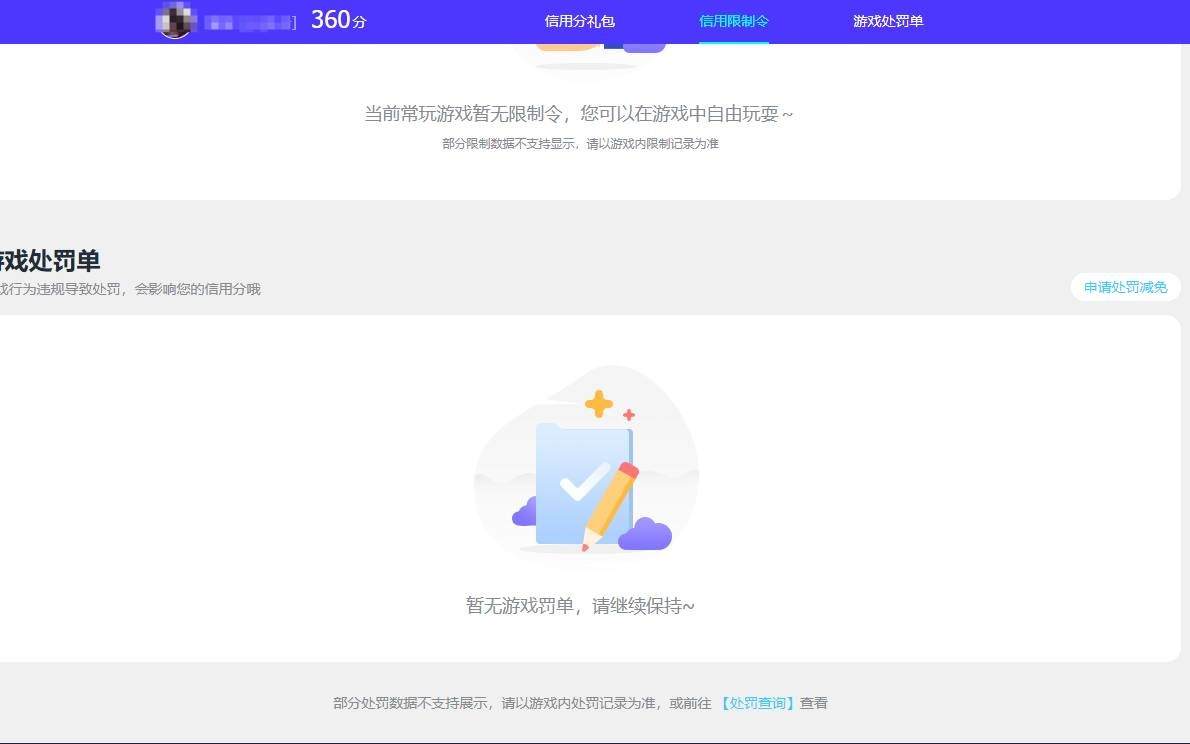Viewport: 1190px width, 744px height.
Task: Click the 部分限制数据不支持显示 note
Action: [580, 143]
